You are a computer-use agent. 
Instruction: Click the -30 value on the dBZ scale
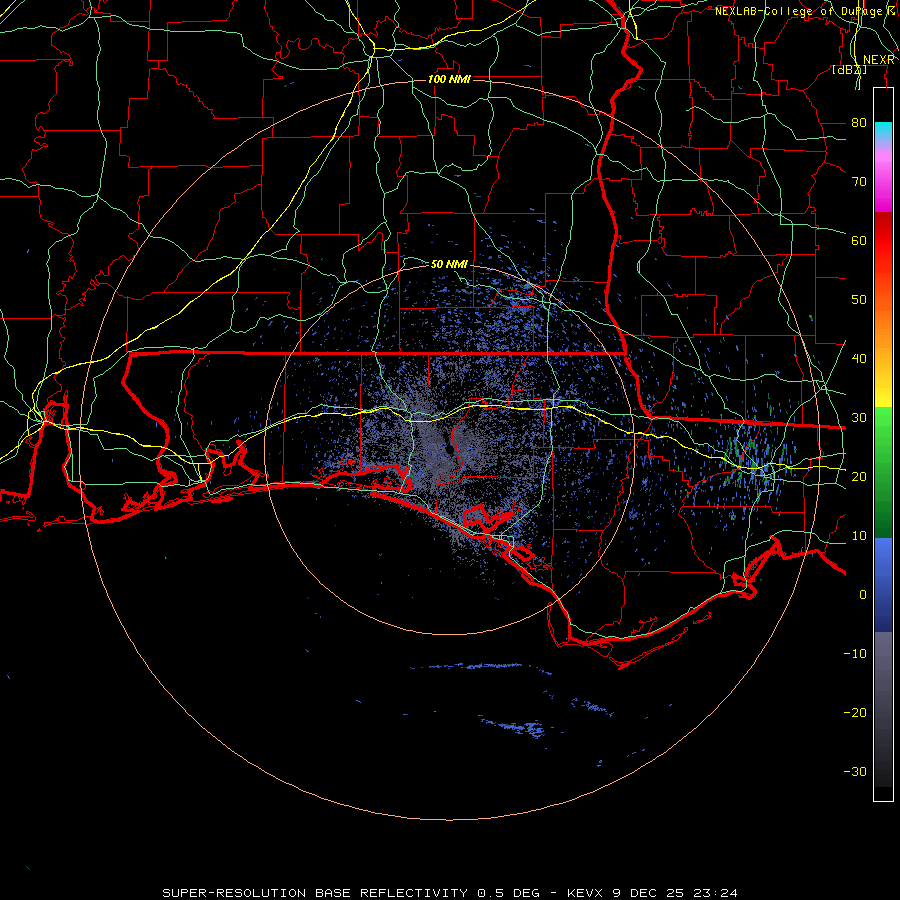pyautogui.click(x=855, y=771)
